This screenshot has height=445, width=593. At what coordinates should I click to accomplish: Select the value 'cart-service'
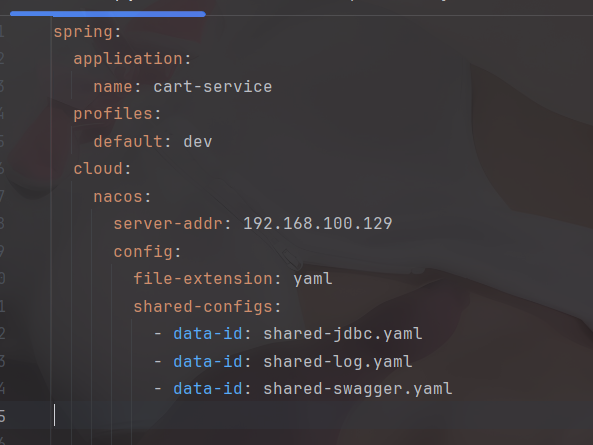(x=213, y=87)
